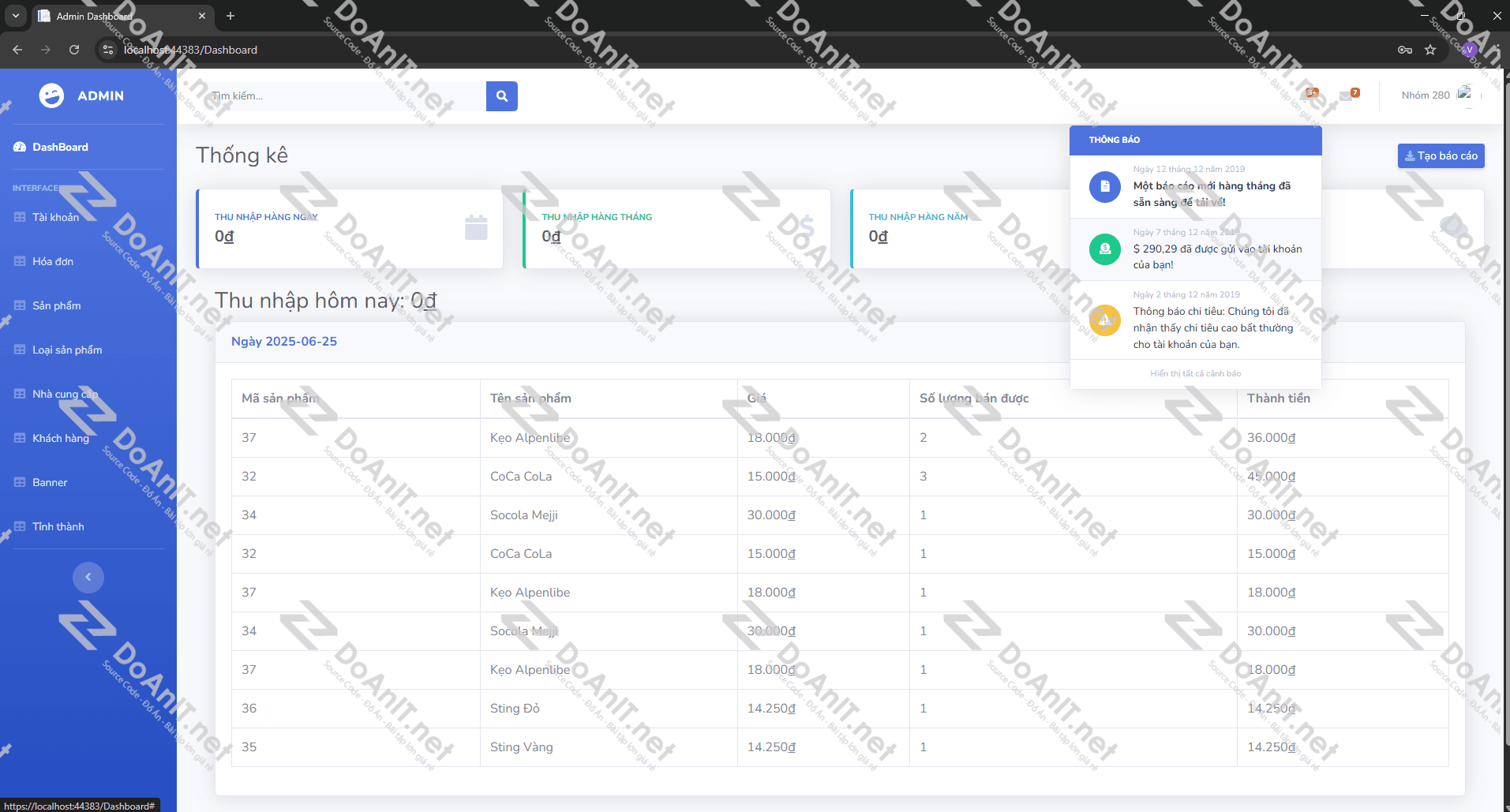
Task: Click the table icon beside Sản phẩm
Action: pos(20,305)
